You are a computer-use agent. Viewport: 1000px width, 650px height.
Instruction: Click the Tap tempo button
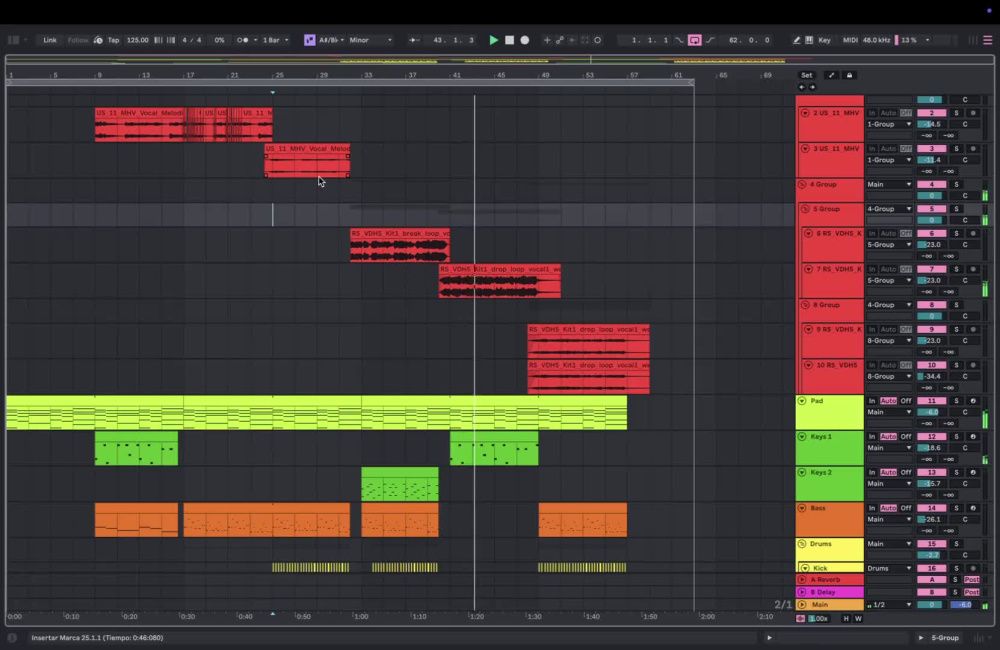(113, 40)
